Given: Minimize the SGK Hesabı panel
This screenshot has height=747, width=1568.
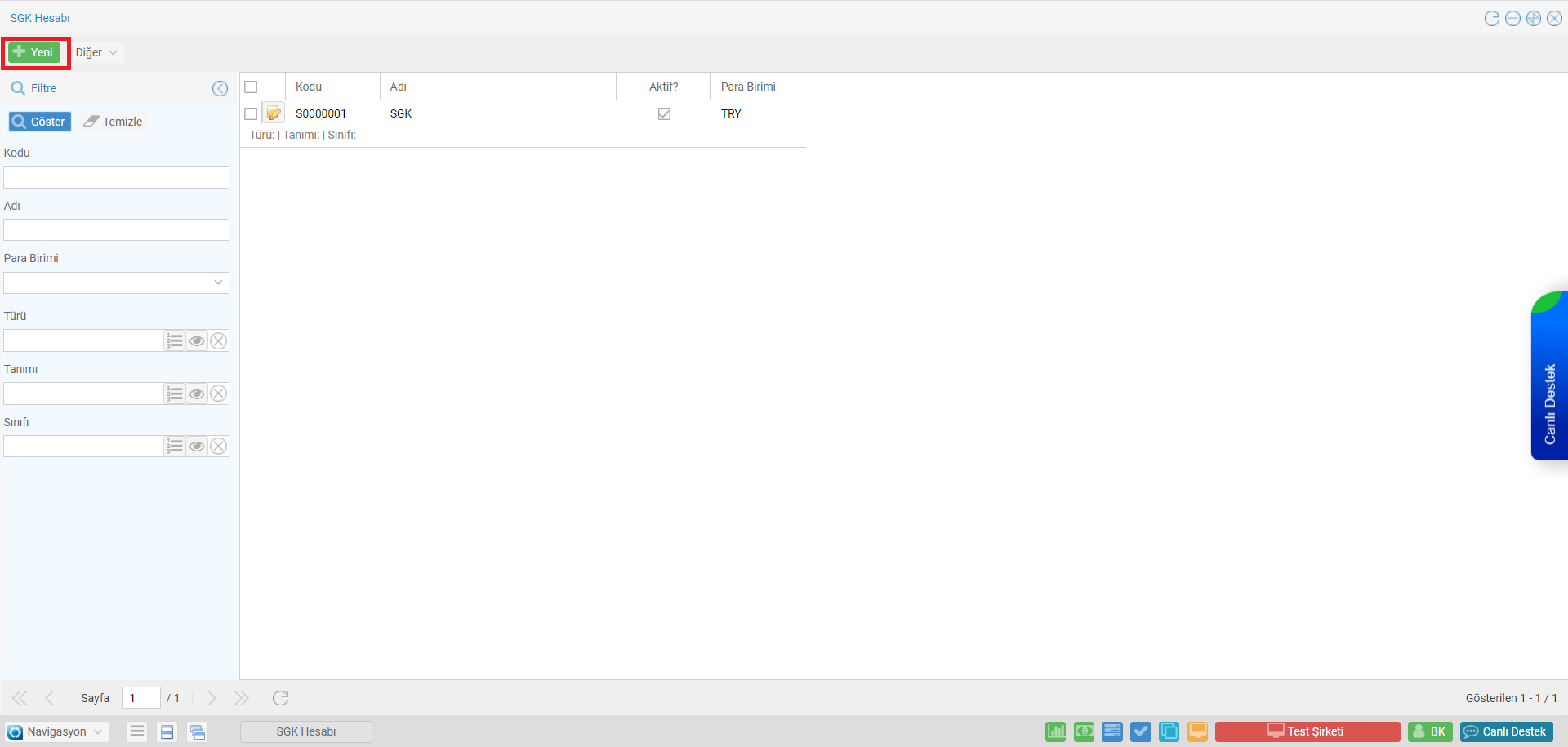Looking at the screenshot, I should 1512,18.
